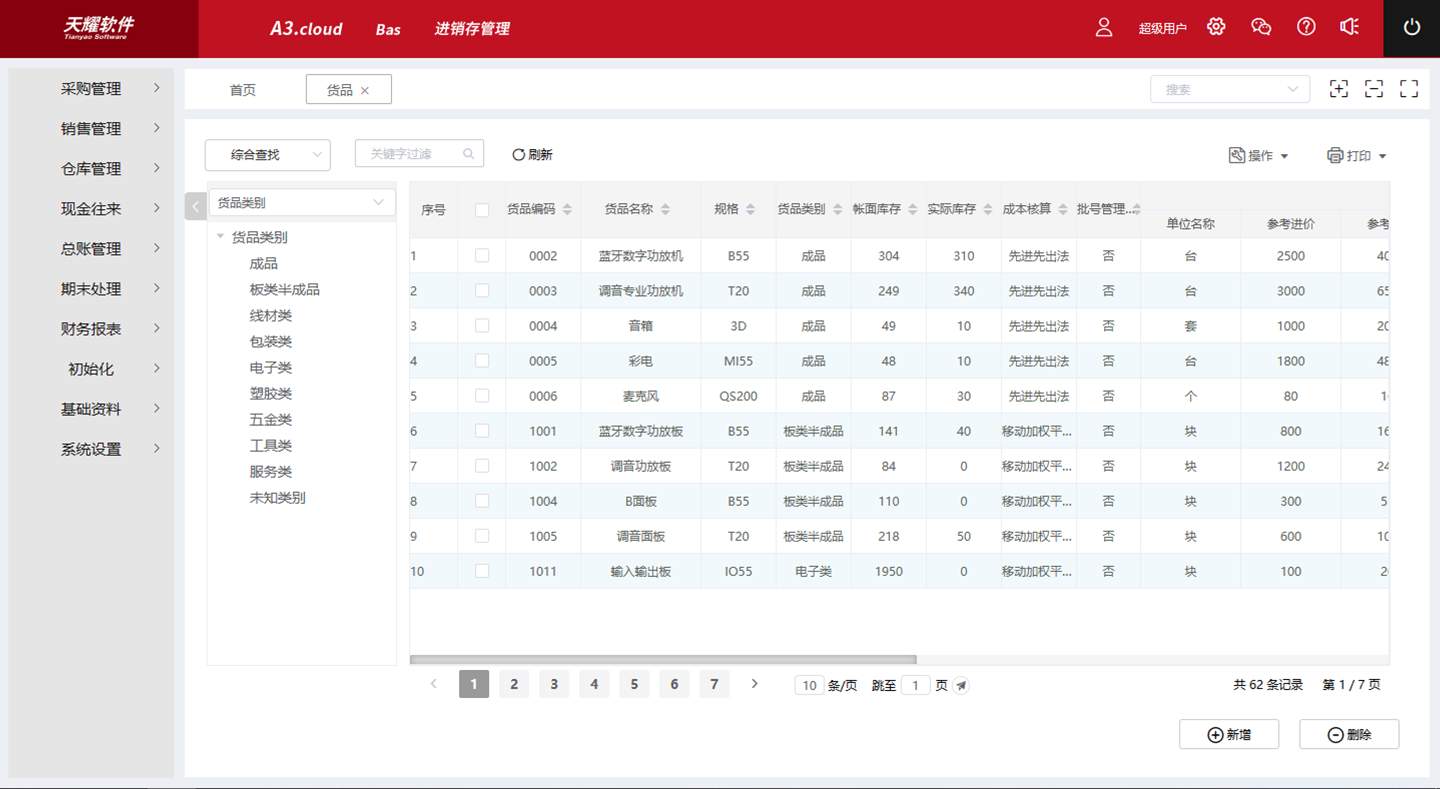Check the row for 音箱
Screen dimensions: 1440x789
pyautogui.click(x=482, y=326)
